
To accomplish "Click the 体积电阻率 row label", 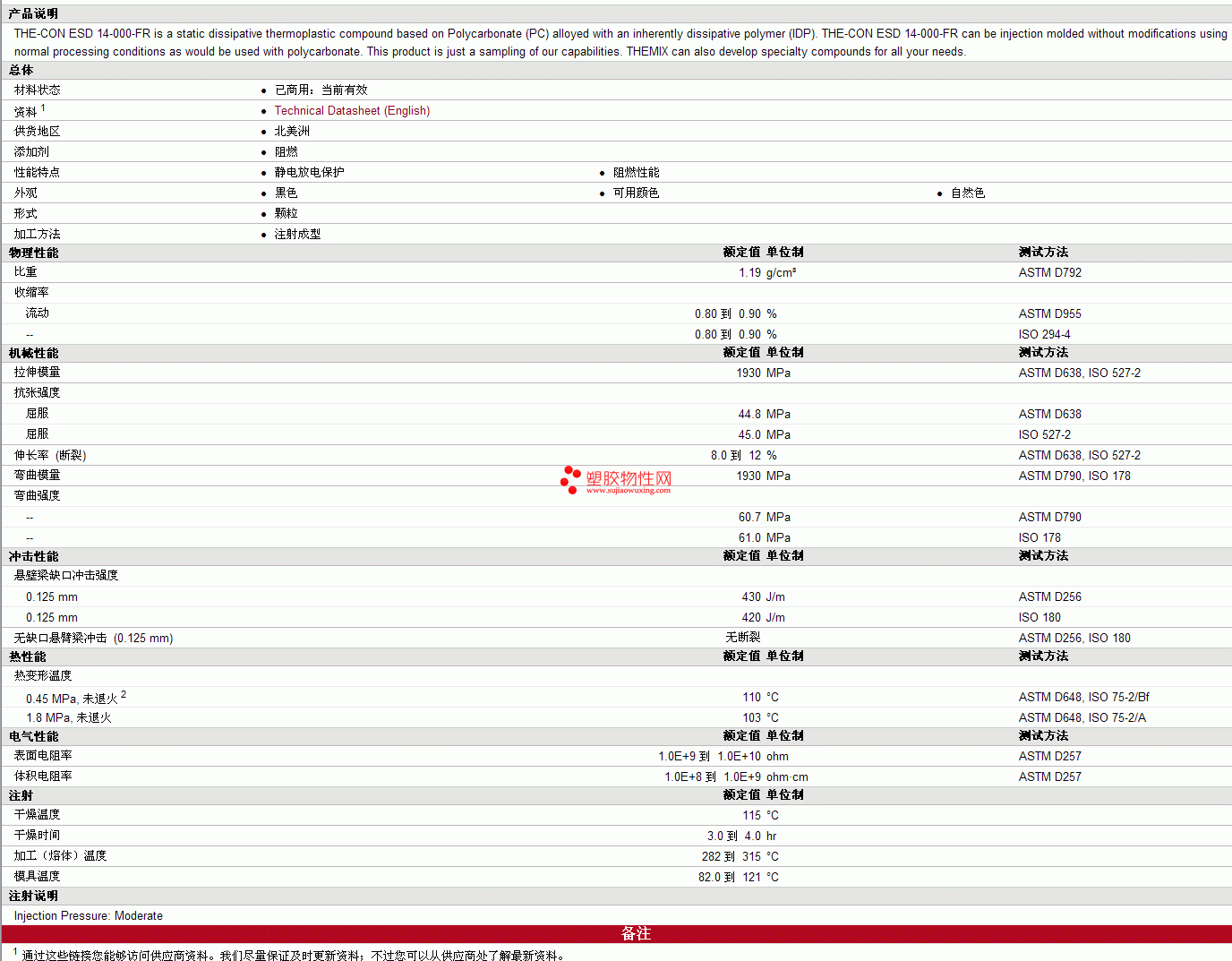I will 43,777.
